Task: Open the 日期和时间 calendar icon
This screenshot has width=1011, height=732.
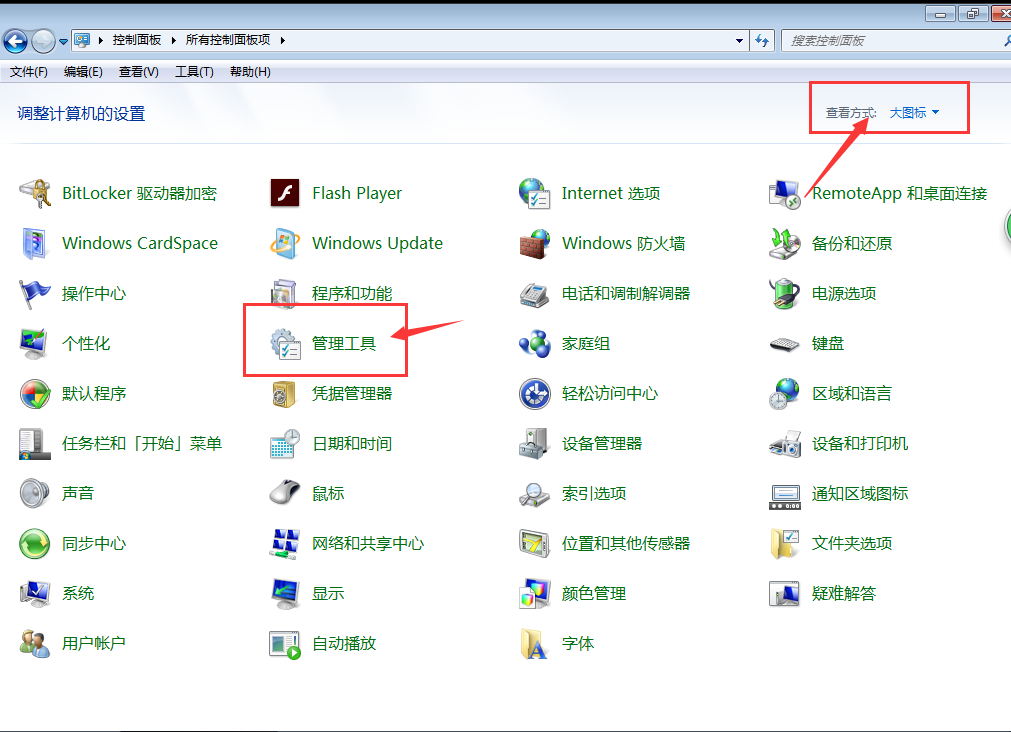Action: coord(285,444)
